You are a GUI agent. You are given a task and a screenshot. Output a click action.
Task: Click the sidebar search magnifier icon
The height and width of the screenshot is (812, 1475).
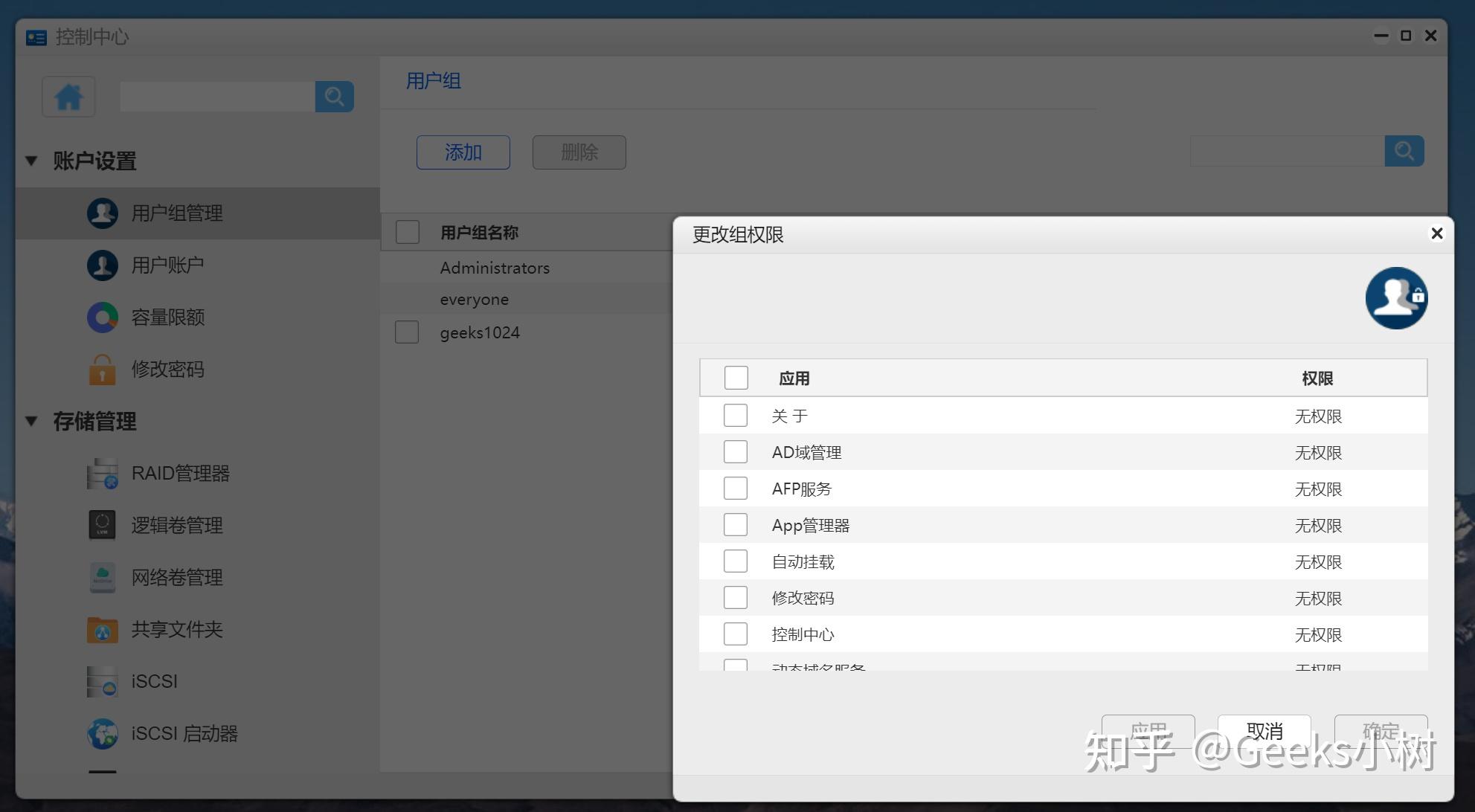[x=334, y=97]
